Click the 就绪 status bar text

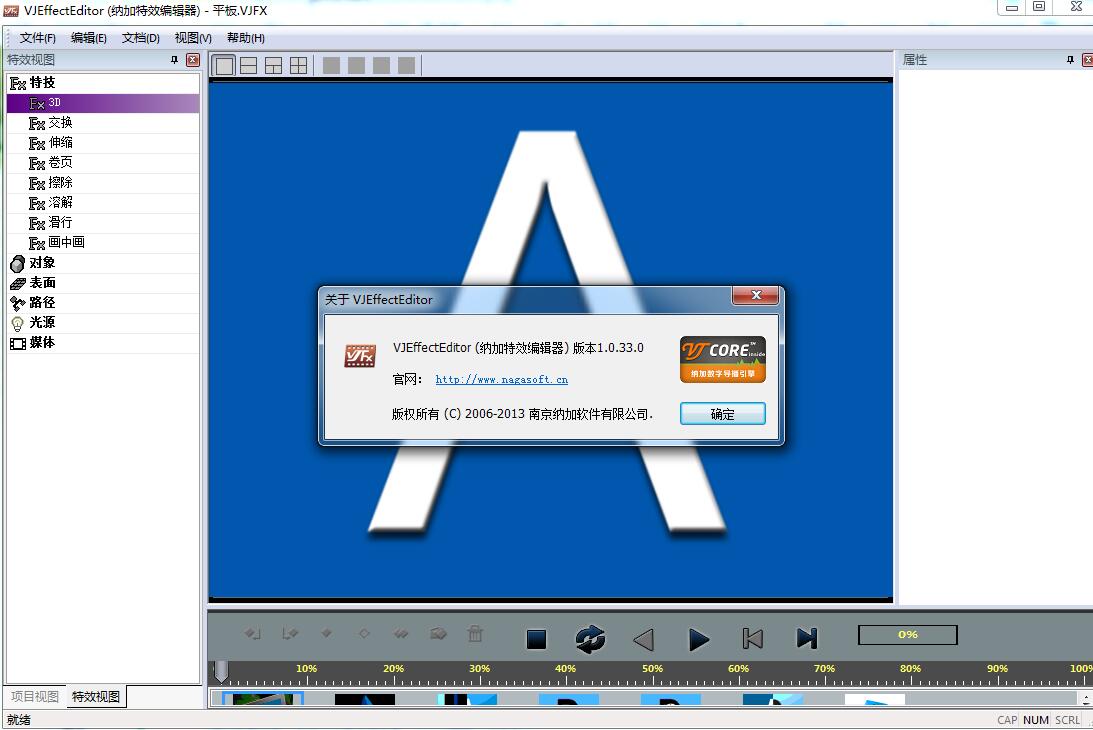(19, 720)
